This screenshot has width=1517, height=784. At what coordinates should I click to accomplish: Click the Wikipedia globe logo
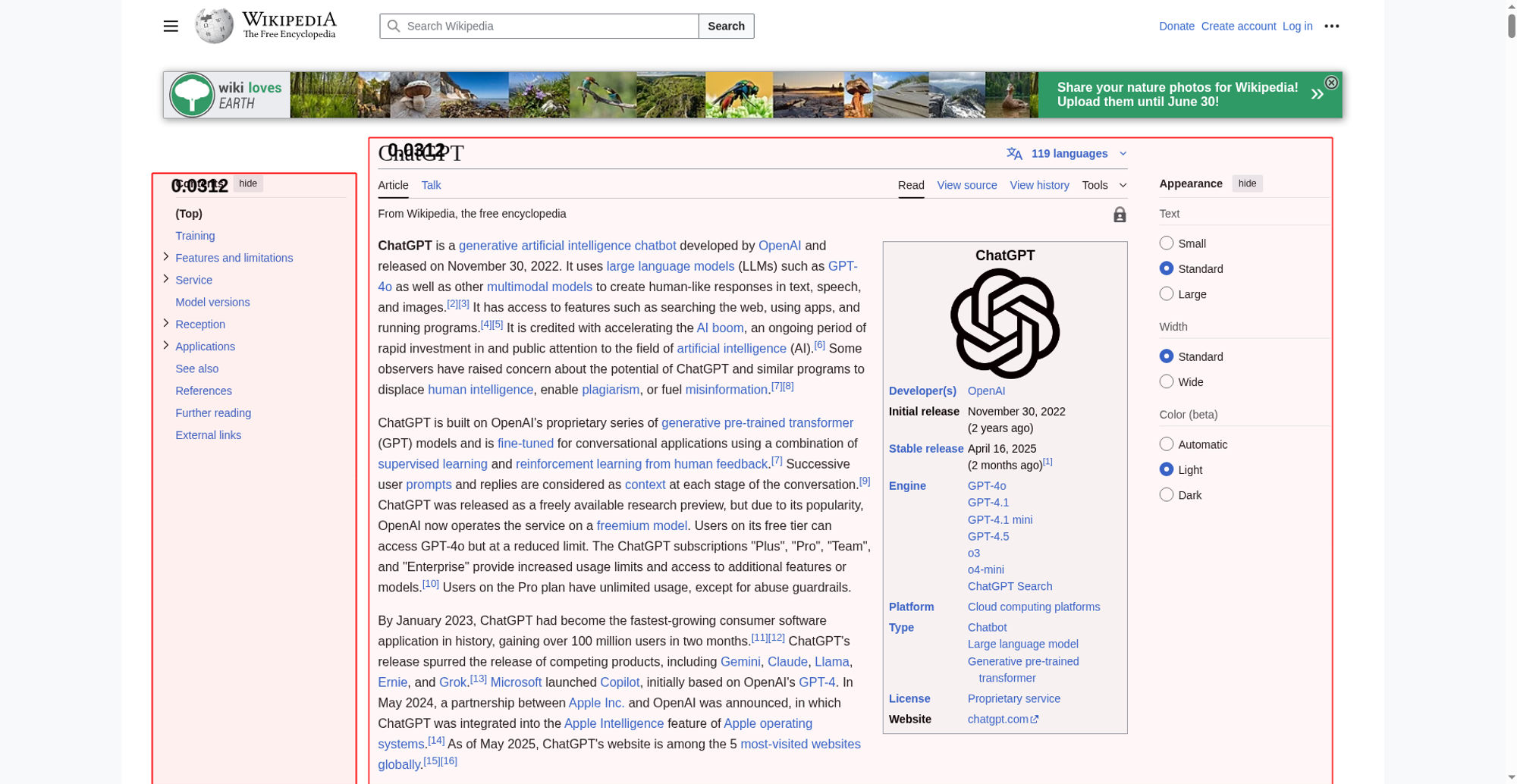click(x=214, y=26)
